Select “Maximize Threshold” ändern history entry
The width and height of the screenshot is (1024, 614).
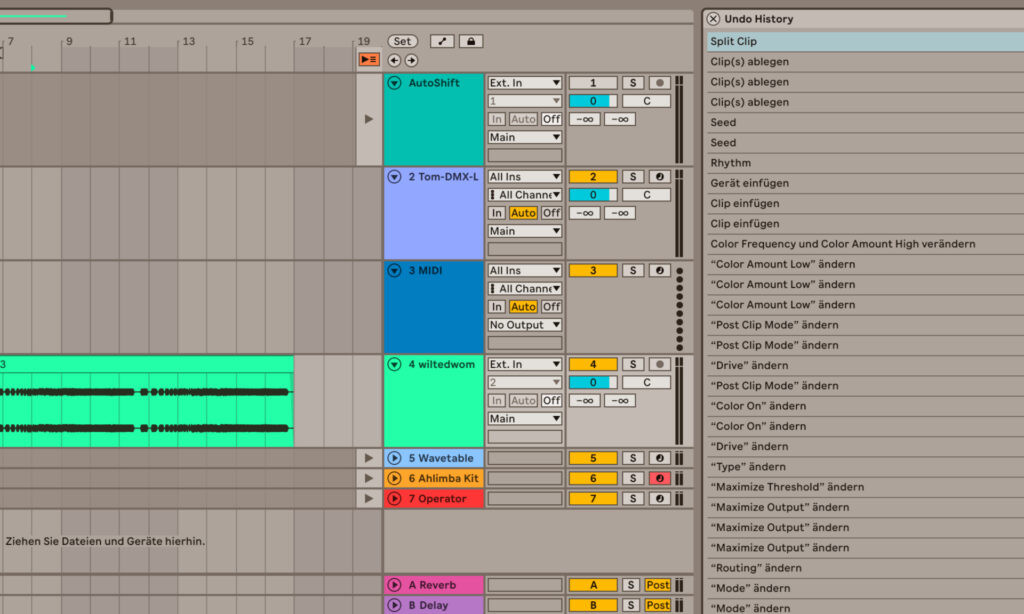[x=865, y=487]
